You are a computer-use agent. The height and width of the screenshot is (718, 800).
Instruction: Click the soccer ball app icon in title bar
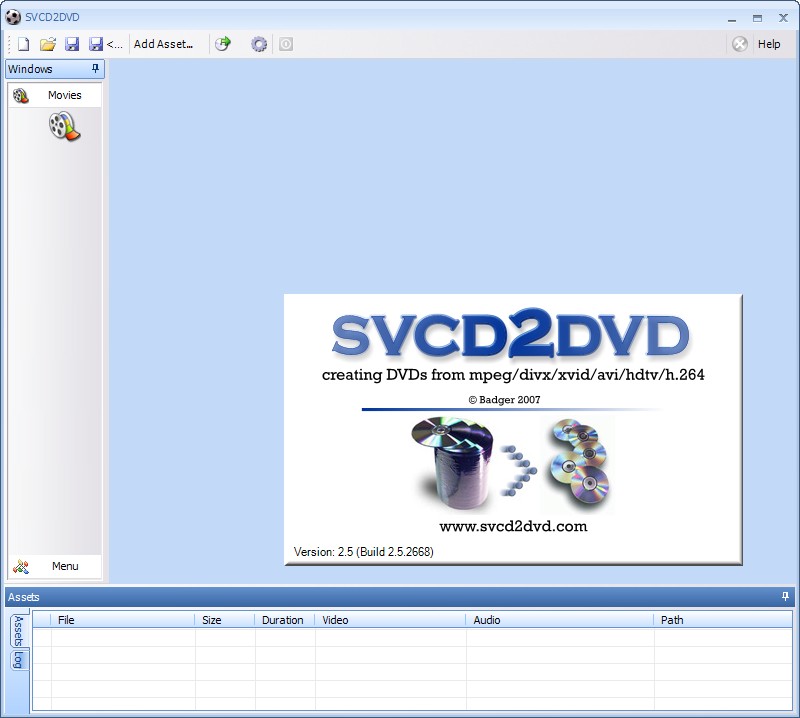click(13, 17)
